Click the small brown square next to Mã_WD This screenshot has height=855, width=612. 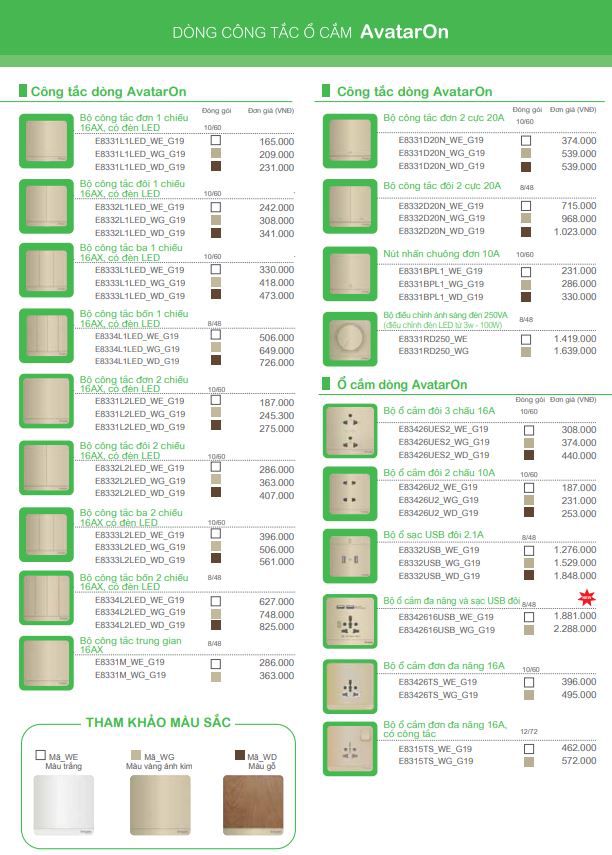239,755
